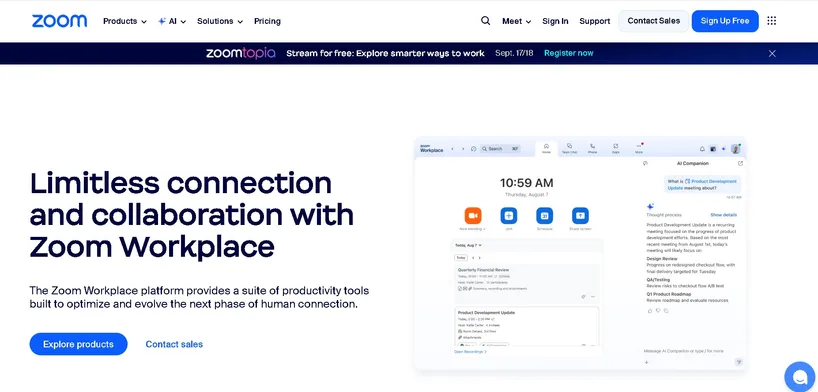Click the forward arrow beside Zoom Workplace label

463,149
